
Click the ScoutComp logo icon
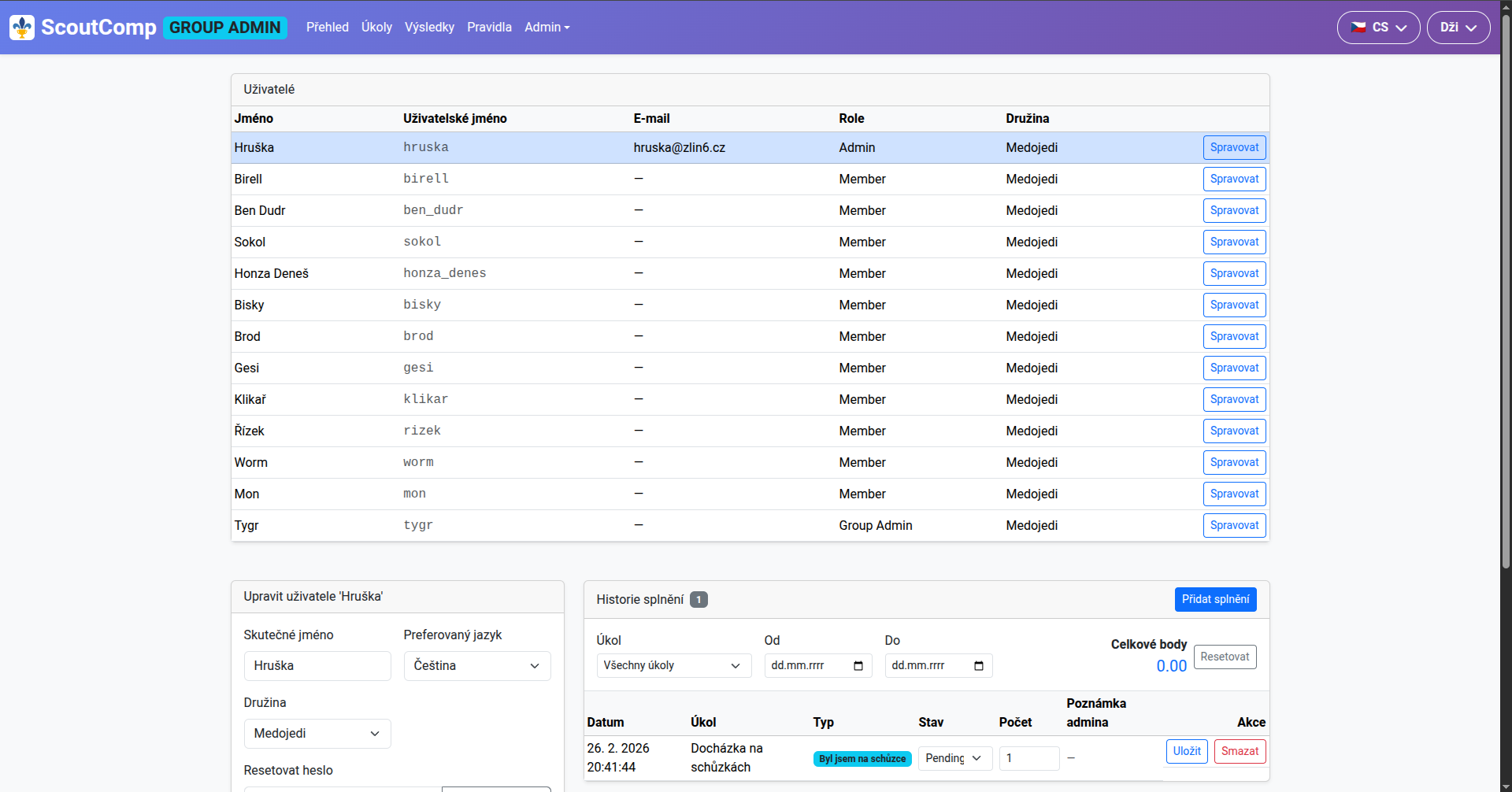[22, 28]
